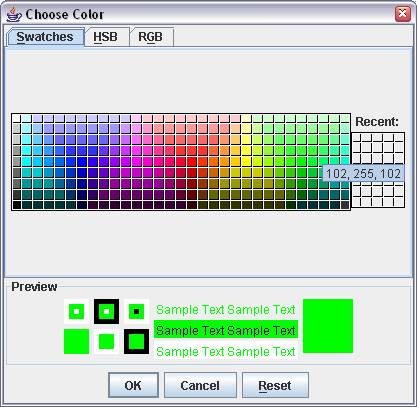417x407 pixels.
Task: Reset the color selection
Action: pos(275,386)
